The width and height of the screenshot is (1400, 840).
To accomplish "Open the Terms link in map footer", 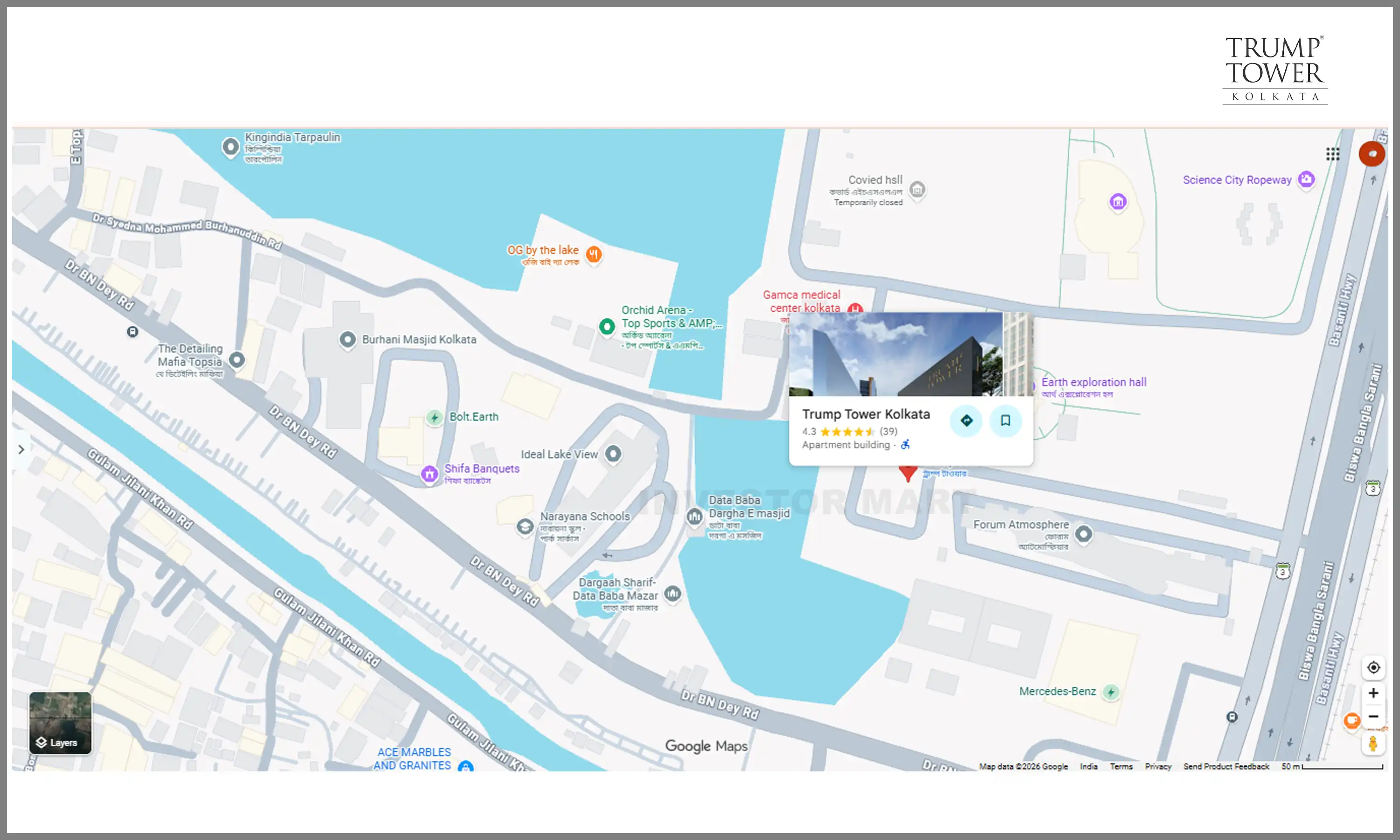I will 1121,766.
